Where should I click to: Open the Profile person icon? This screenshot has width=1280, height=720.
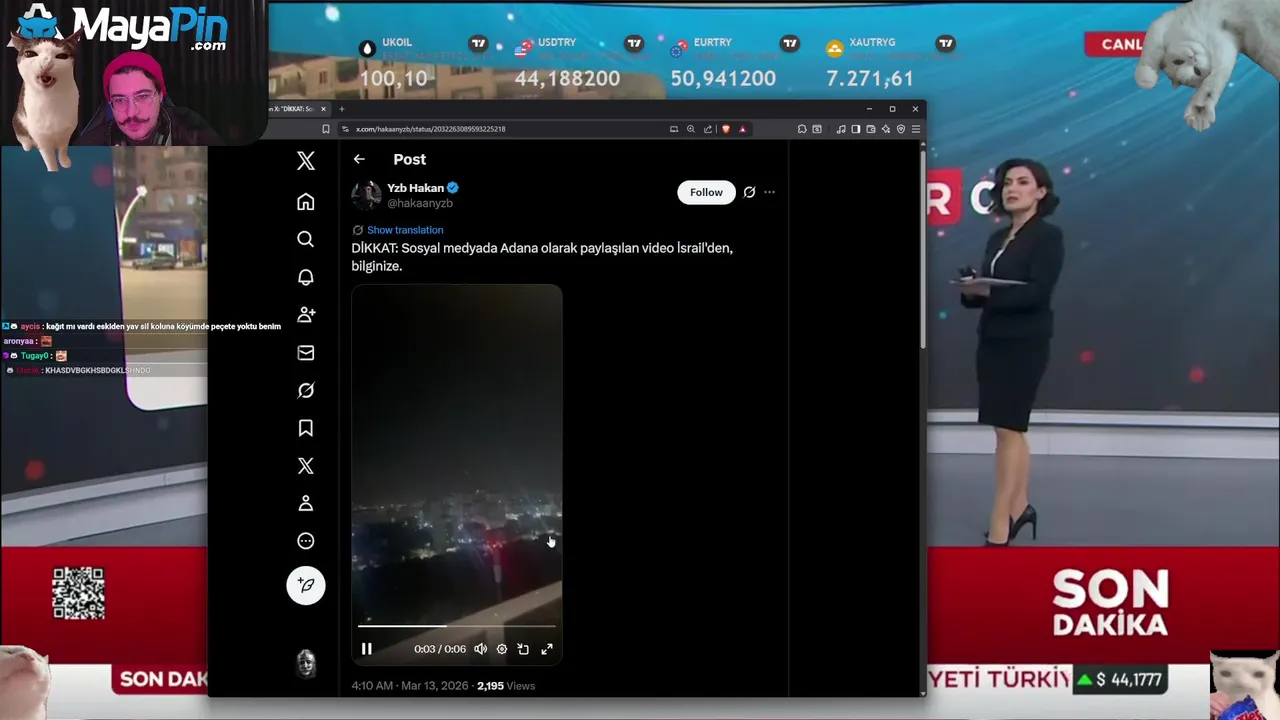pos(306,503)
